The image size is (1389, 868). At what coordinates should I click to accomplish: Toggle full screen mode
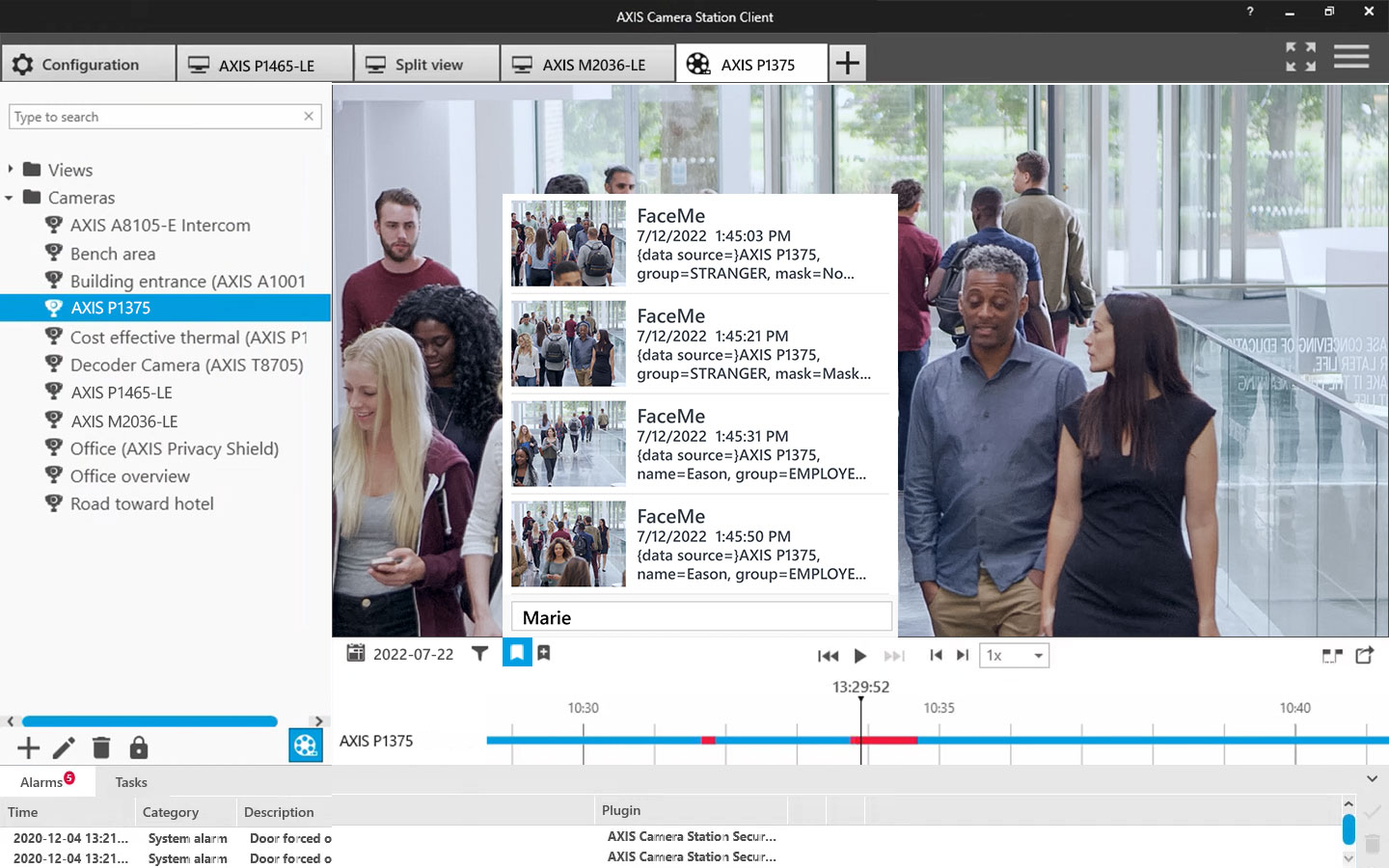[x=1300, y=57]
